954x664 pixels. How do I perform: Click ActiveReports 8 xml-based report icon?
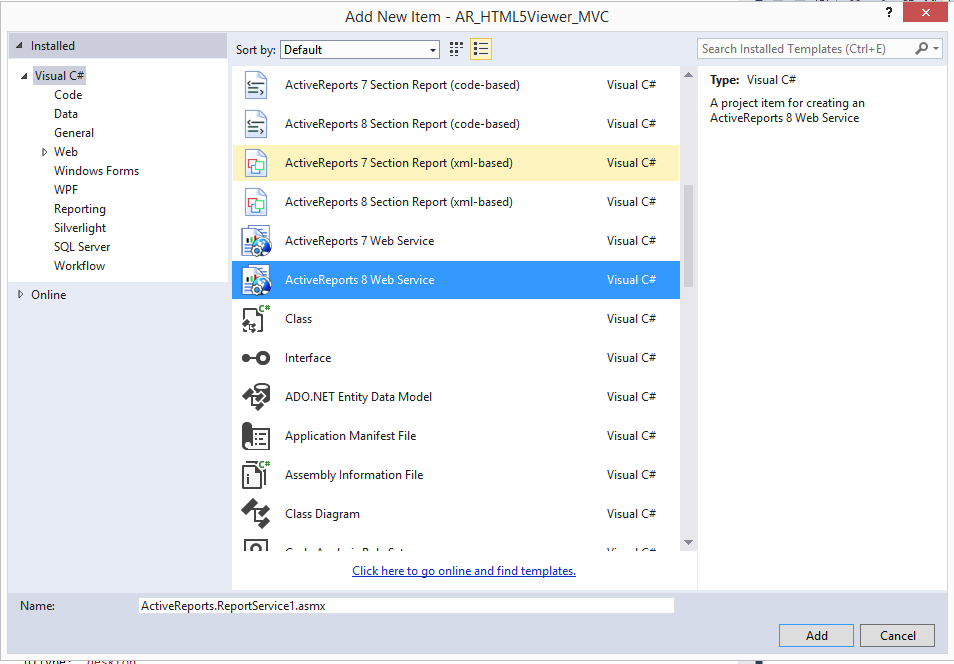pyautogui.click(x=256, y=202)
